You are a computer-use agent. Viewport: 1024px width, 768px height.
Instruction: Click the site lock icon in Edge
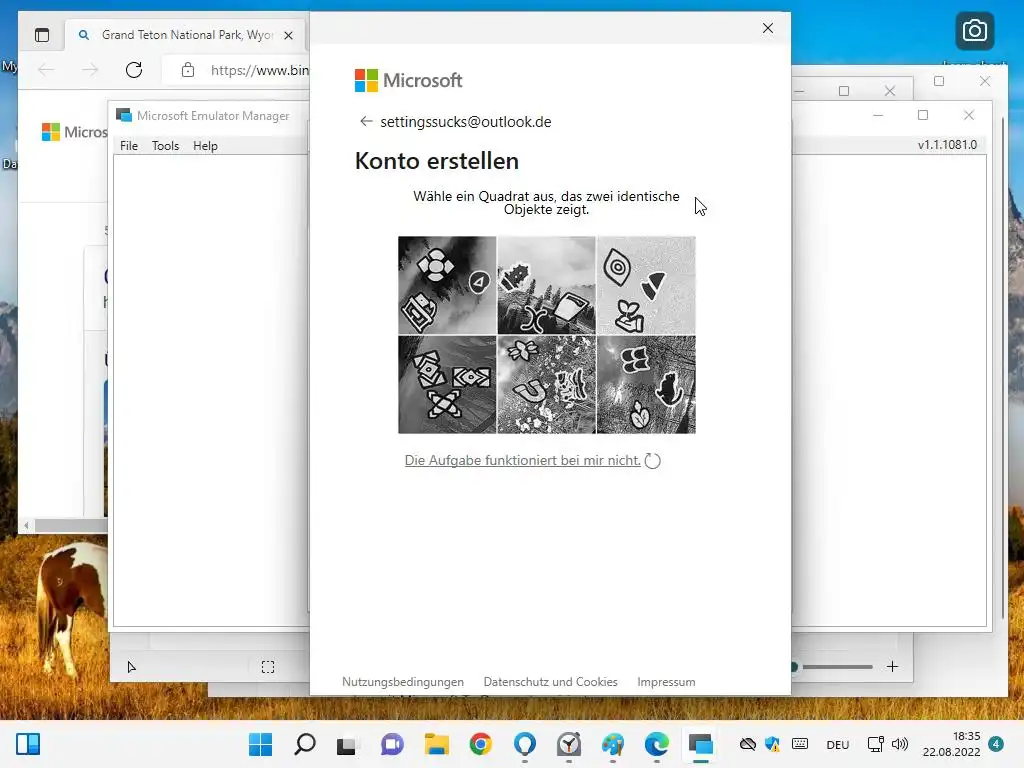click(x=187, y=70)
